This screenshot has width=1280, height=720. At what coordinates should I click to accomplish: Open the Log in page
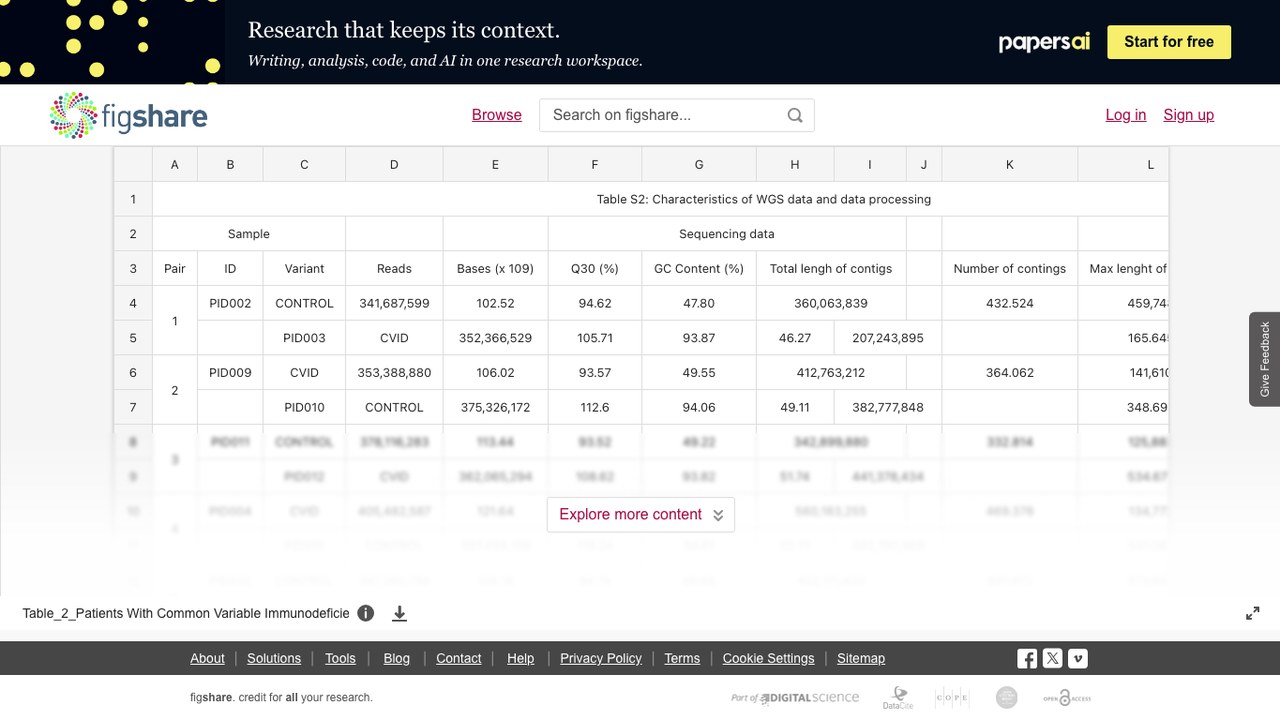pyautogui.click(x=1126, y=115)
